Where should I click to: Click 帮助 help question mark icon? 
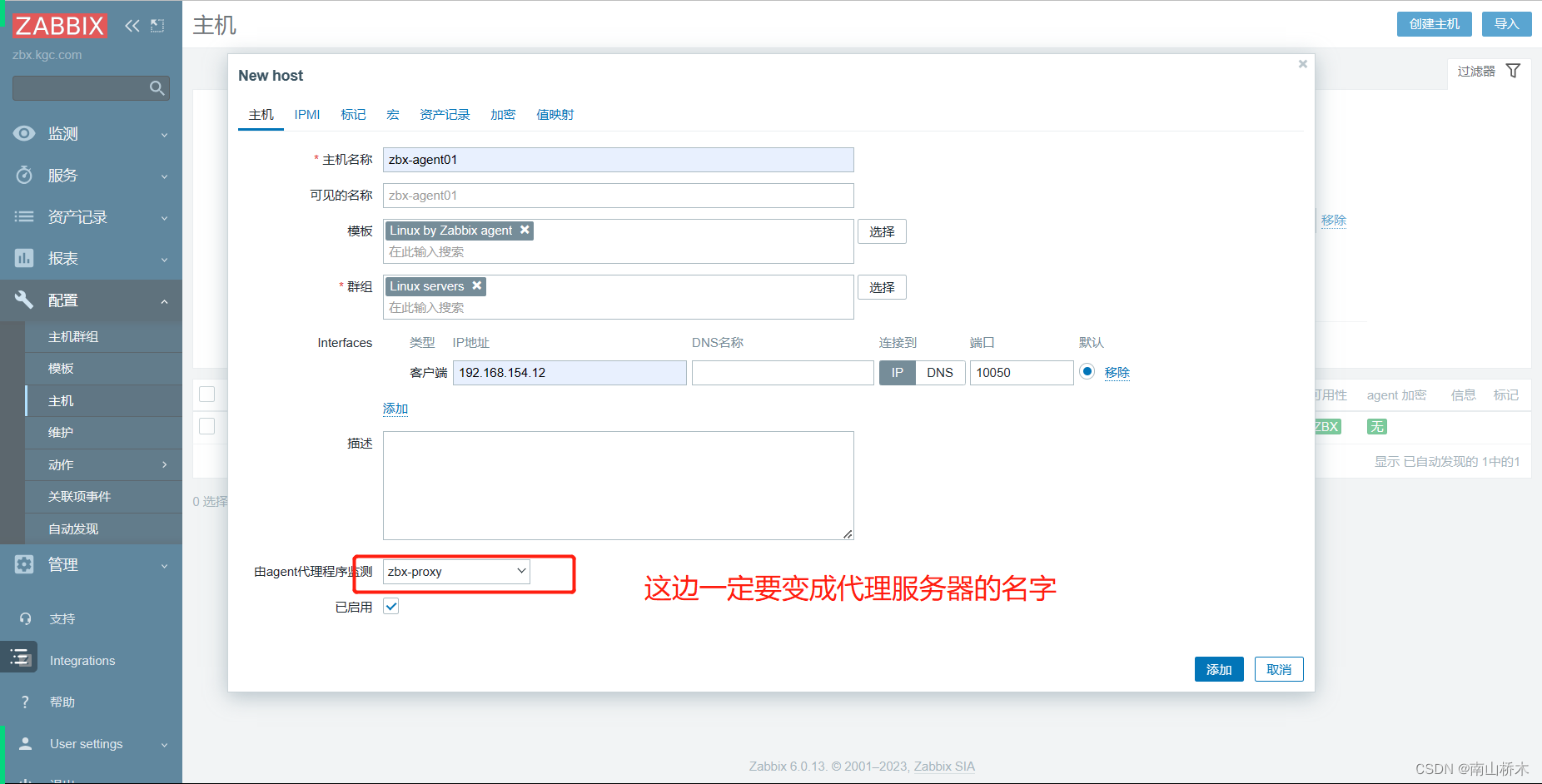coord(25,702)
